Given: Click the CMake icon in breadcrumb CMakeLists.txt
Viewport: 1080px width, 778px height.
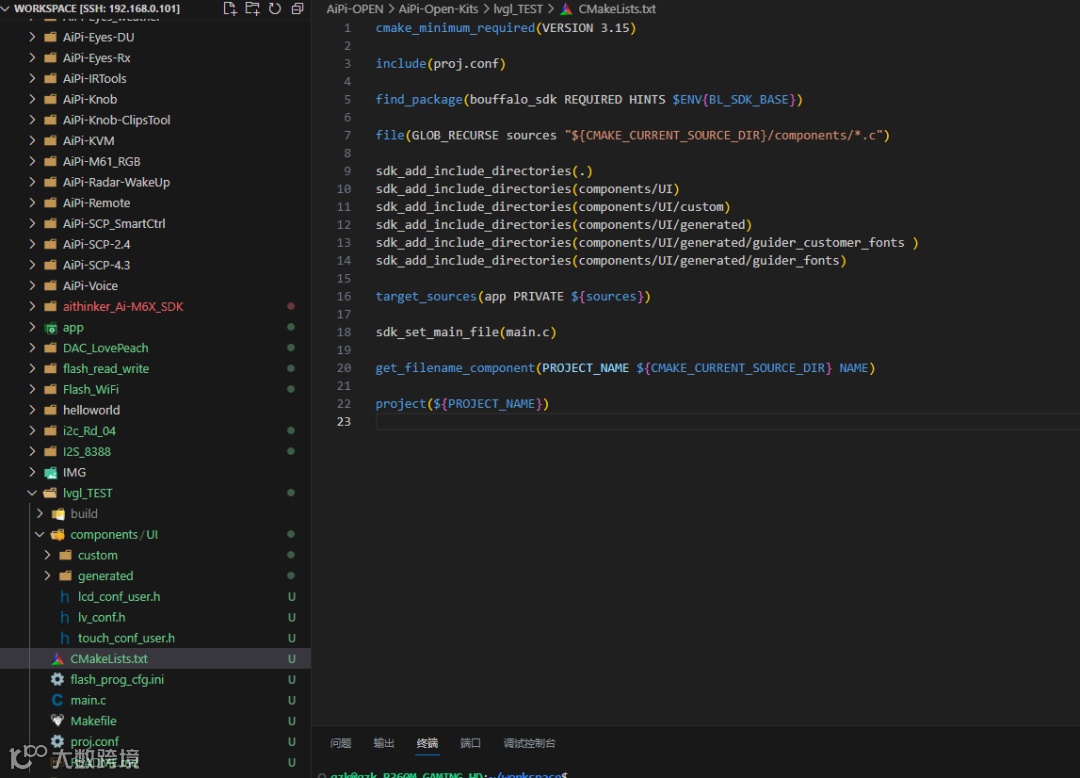Looking at the screenshot, I should (566, 9).
